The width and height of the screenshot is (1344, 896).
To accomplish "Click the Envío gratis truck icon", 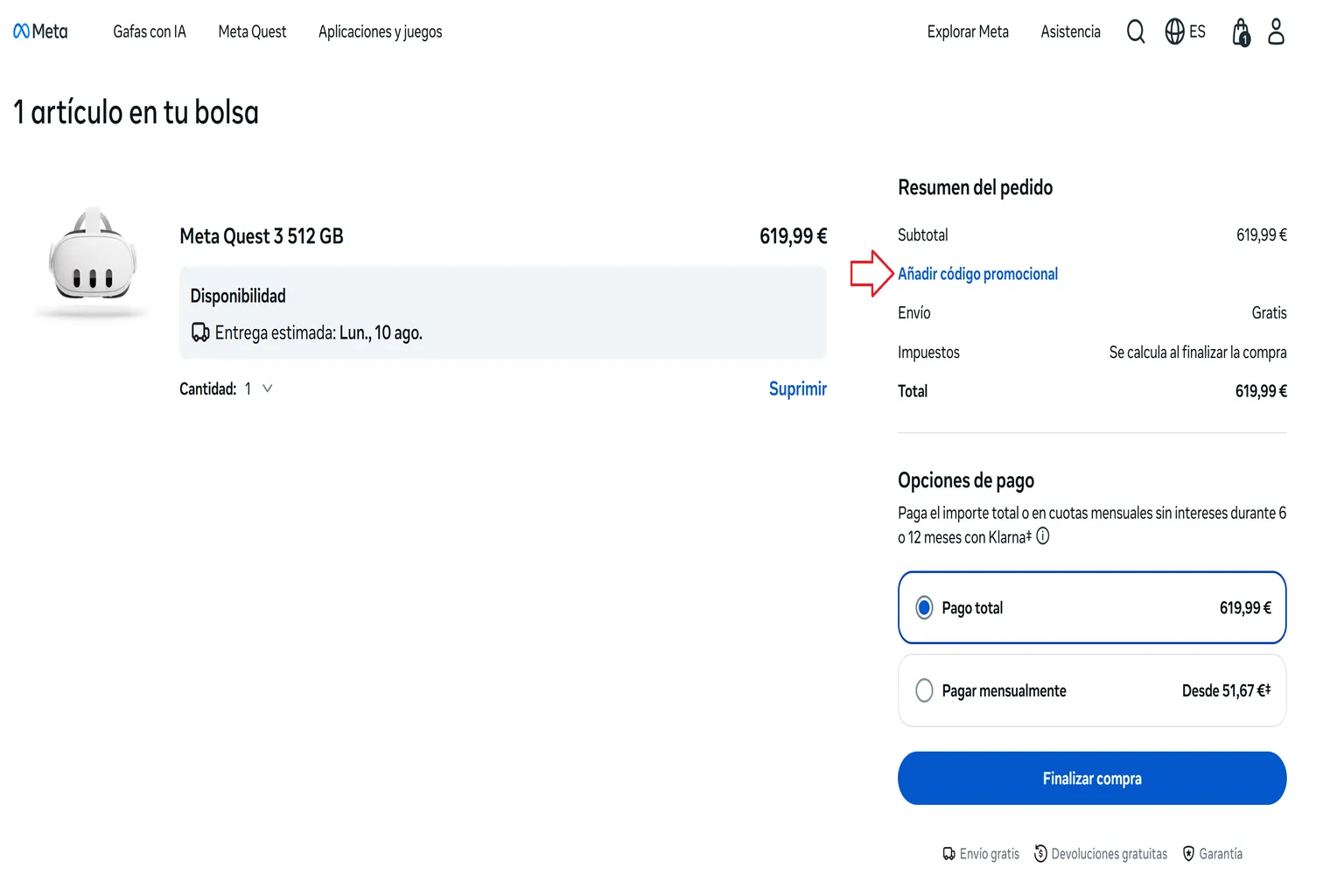I will coord(949,854).
